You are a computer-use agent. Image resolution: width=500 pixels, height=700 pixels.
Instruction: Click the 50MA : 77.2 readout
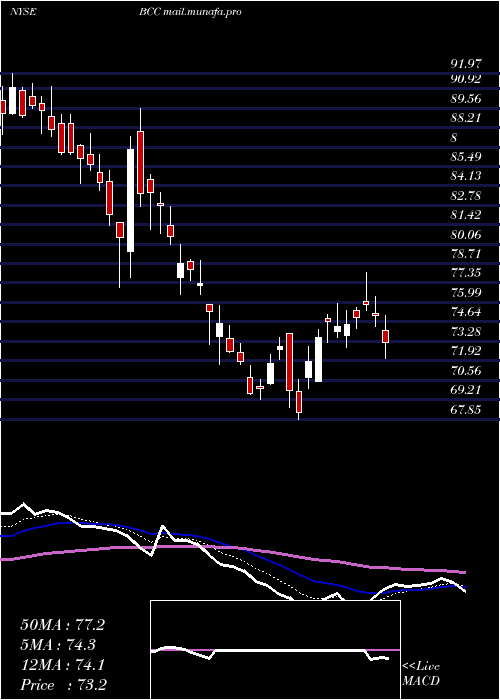click(x=62, y=625)
